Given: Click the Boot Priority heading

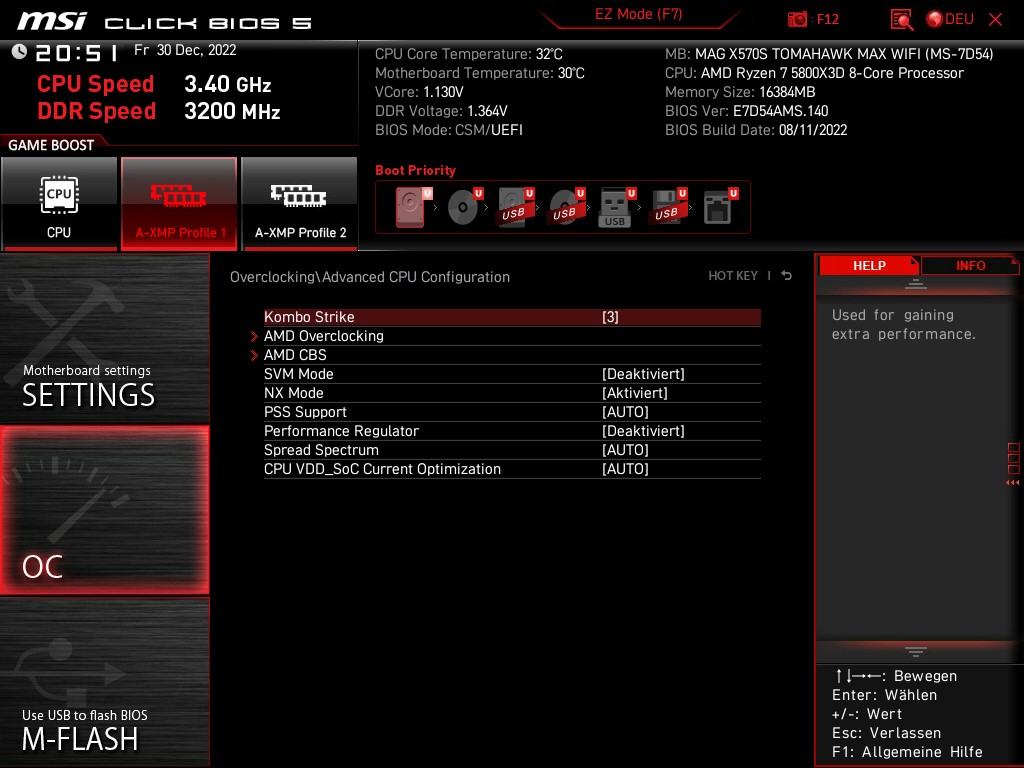Looking at the screenshot, I should pos(415,170).
